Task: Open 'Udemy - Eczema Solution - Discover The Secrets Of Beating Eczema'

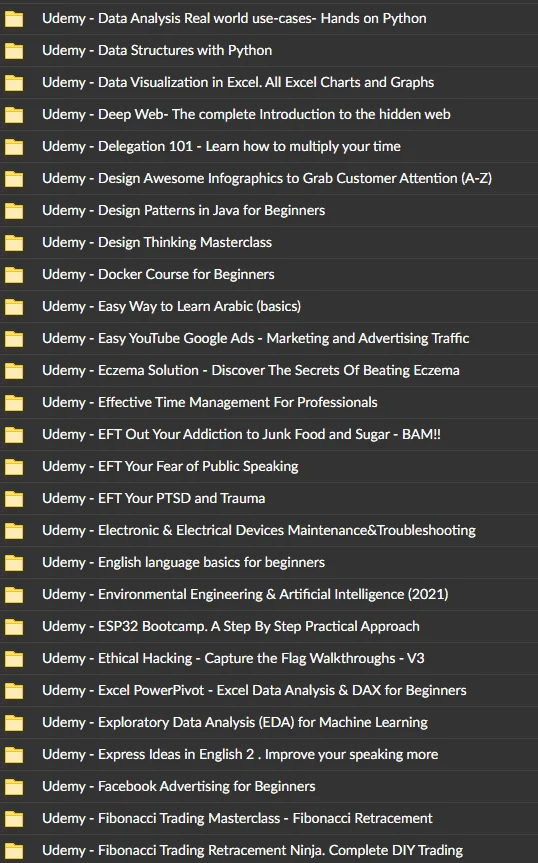Action: (x=250, y=370)
